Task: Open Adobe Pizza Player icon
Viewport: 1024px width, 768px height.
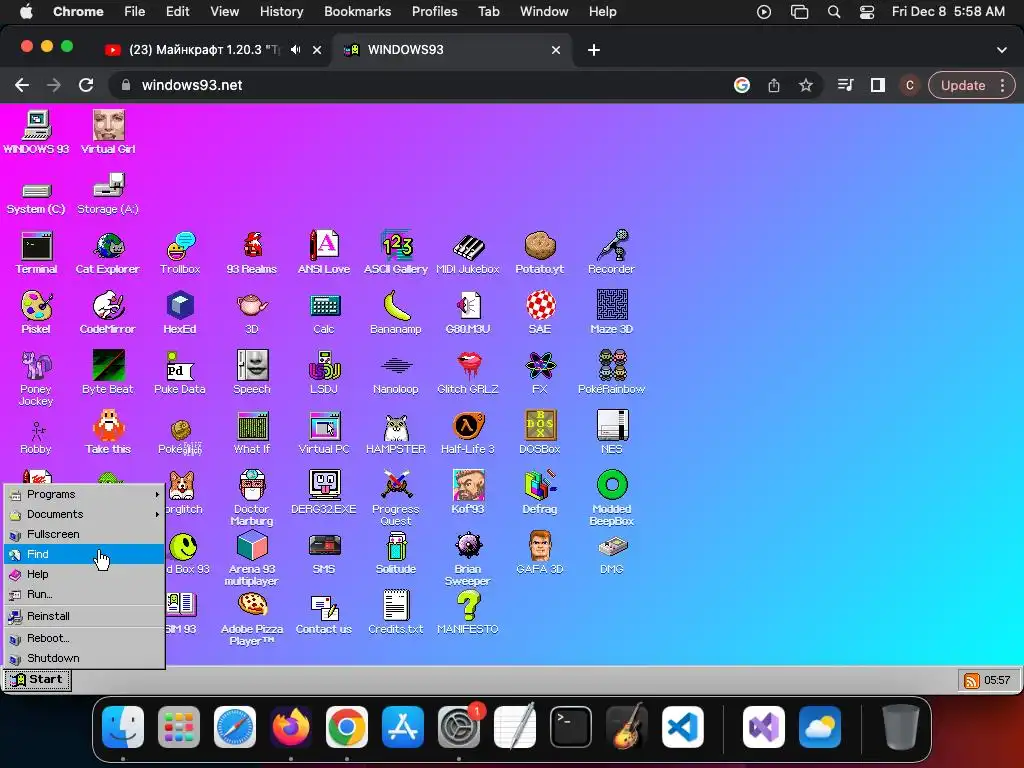Action: (x=252, y=618)
